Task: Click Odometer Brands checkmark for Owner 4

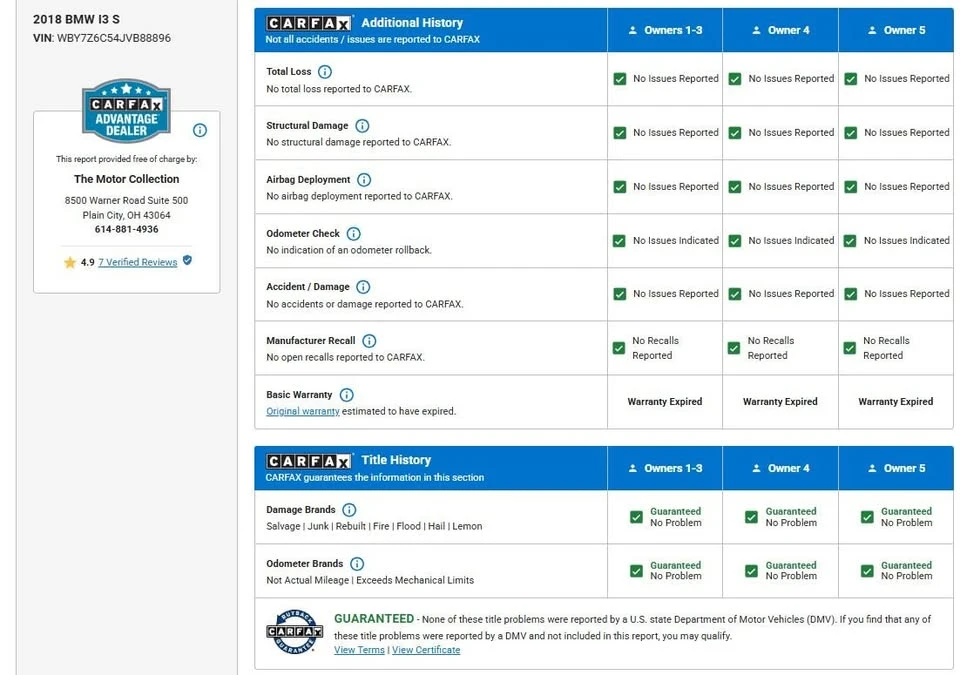Action: coord(751,571)
